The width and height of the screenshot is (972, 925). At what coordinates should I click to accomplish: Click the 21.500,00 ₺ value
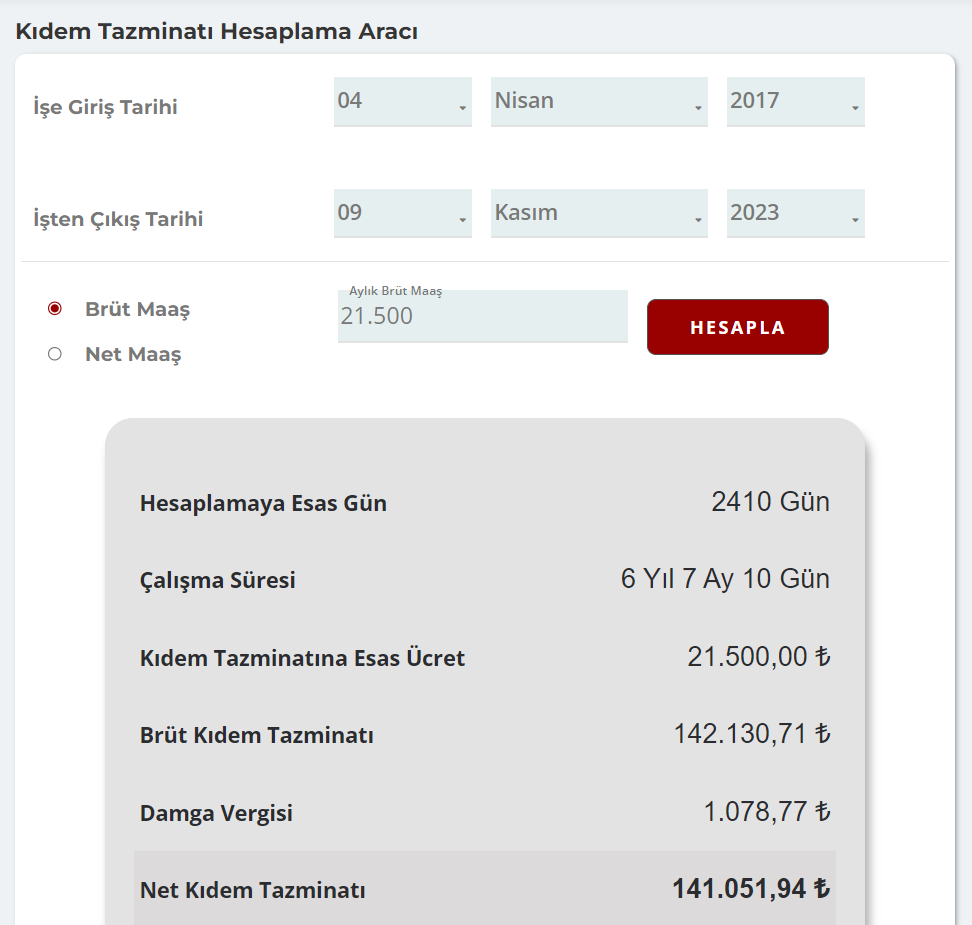[x=758, y=657]
